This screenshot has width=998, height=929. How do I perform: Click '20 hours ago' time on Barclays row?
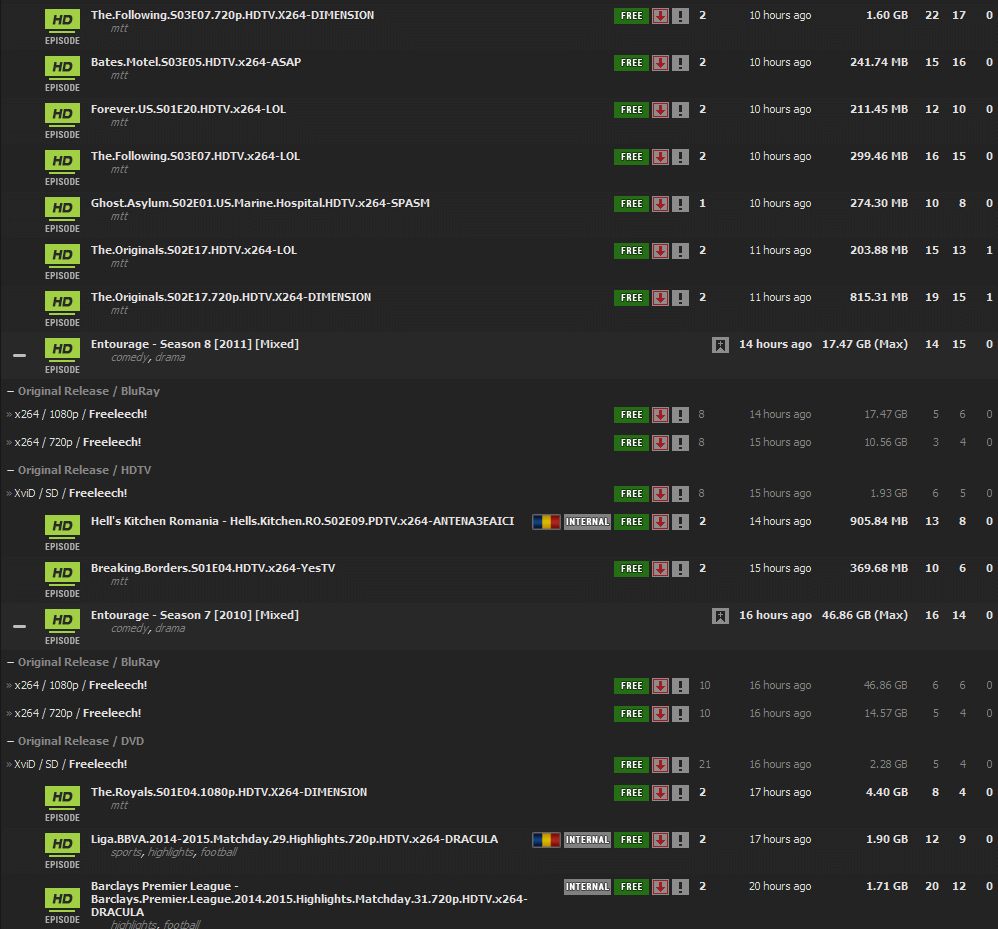(x=780, y=886)
